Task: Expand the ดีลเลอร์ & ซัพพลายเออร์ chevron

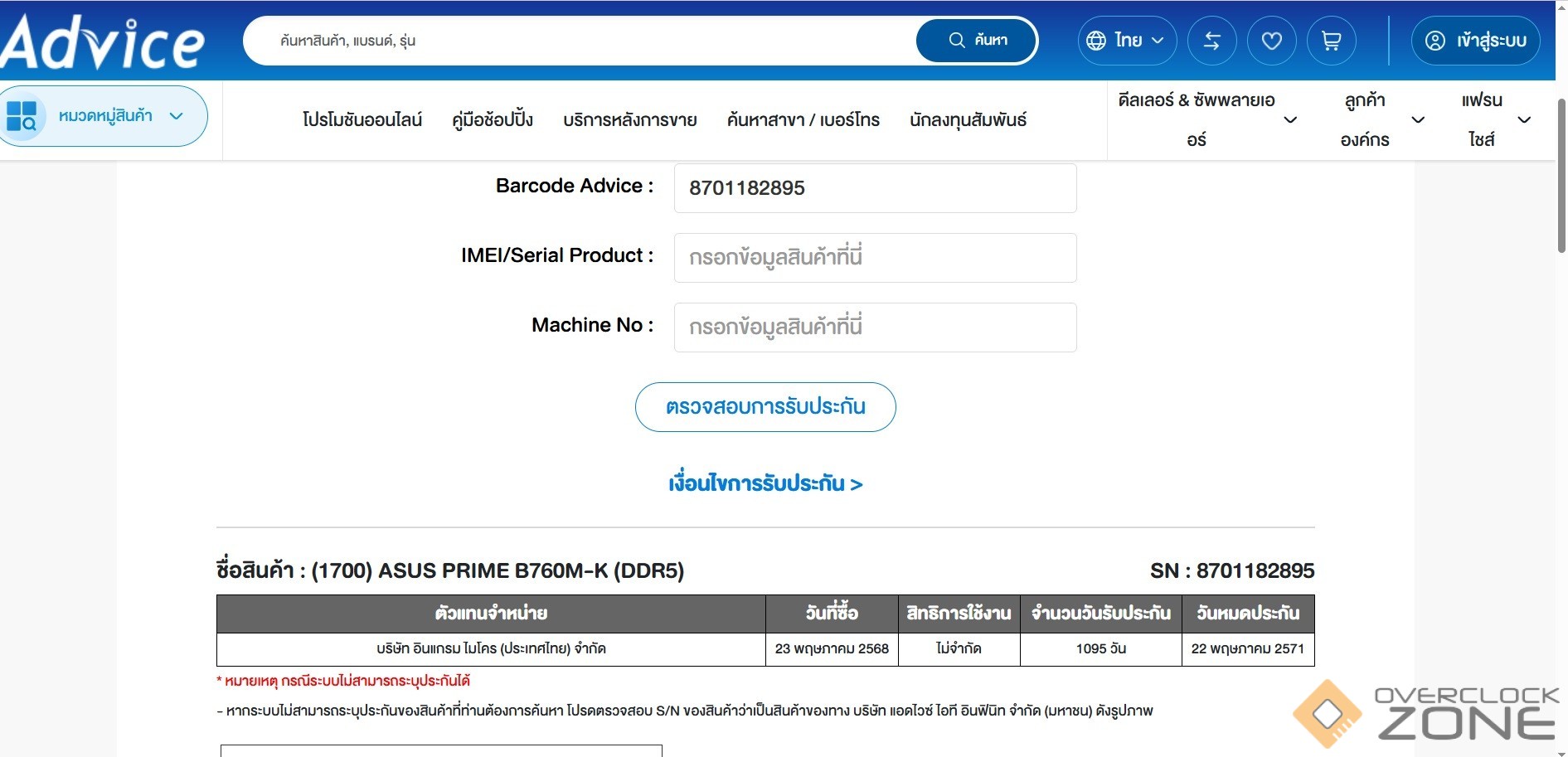Action: tap(1290, 120)
